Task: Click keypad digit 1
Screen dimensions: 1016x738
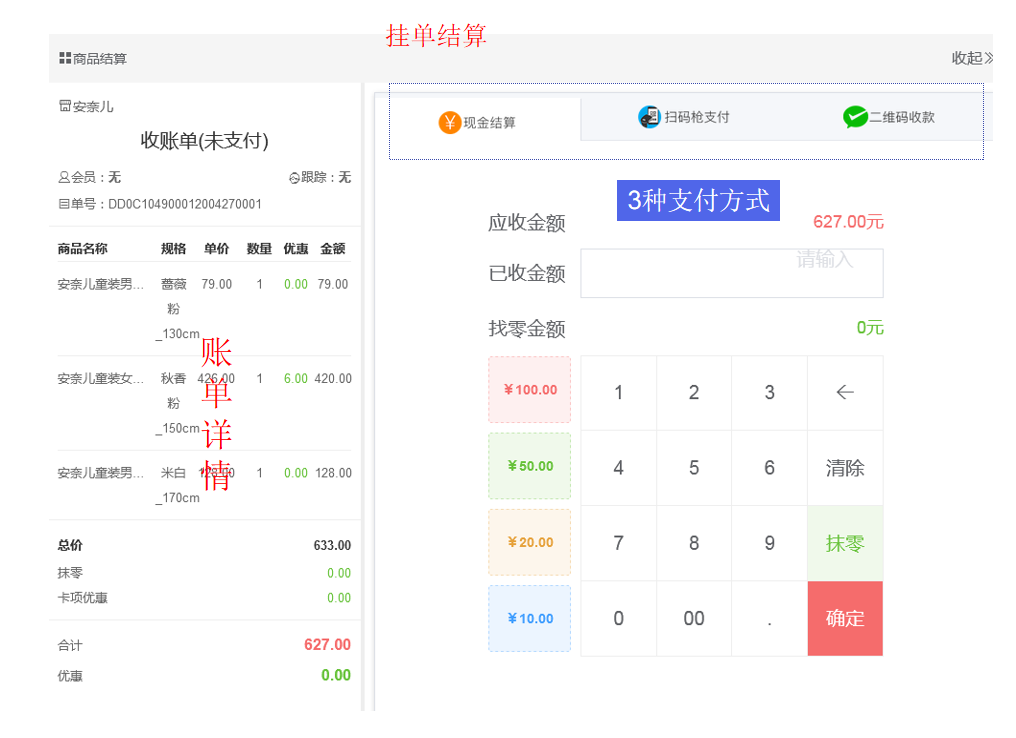Action: coord(619,393)
